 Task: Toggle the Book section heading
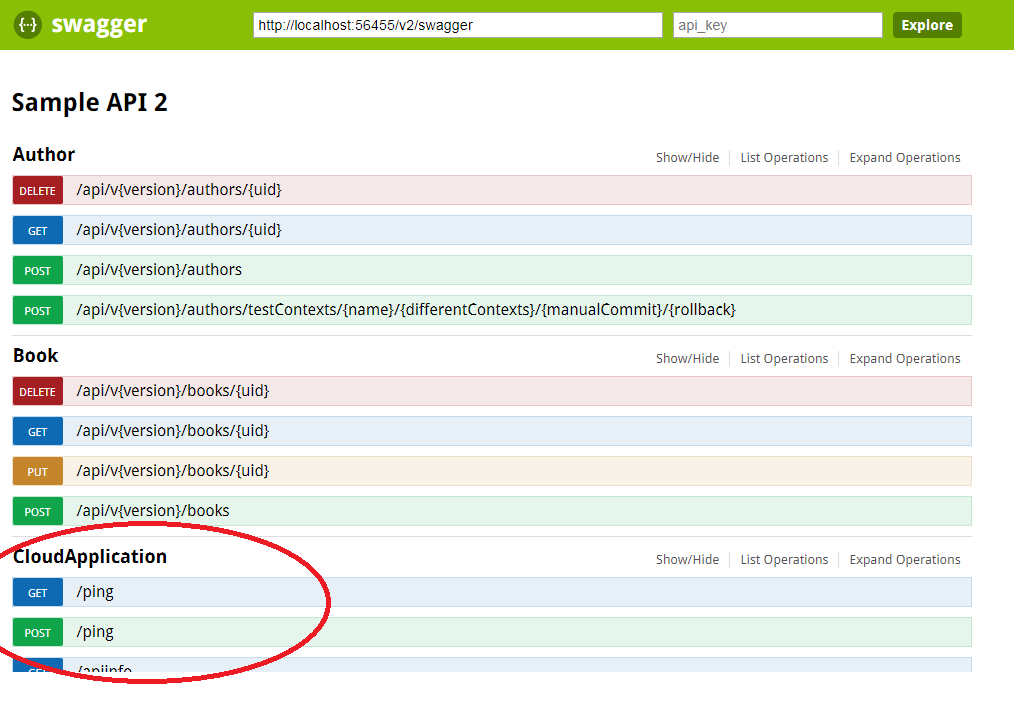36,356
